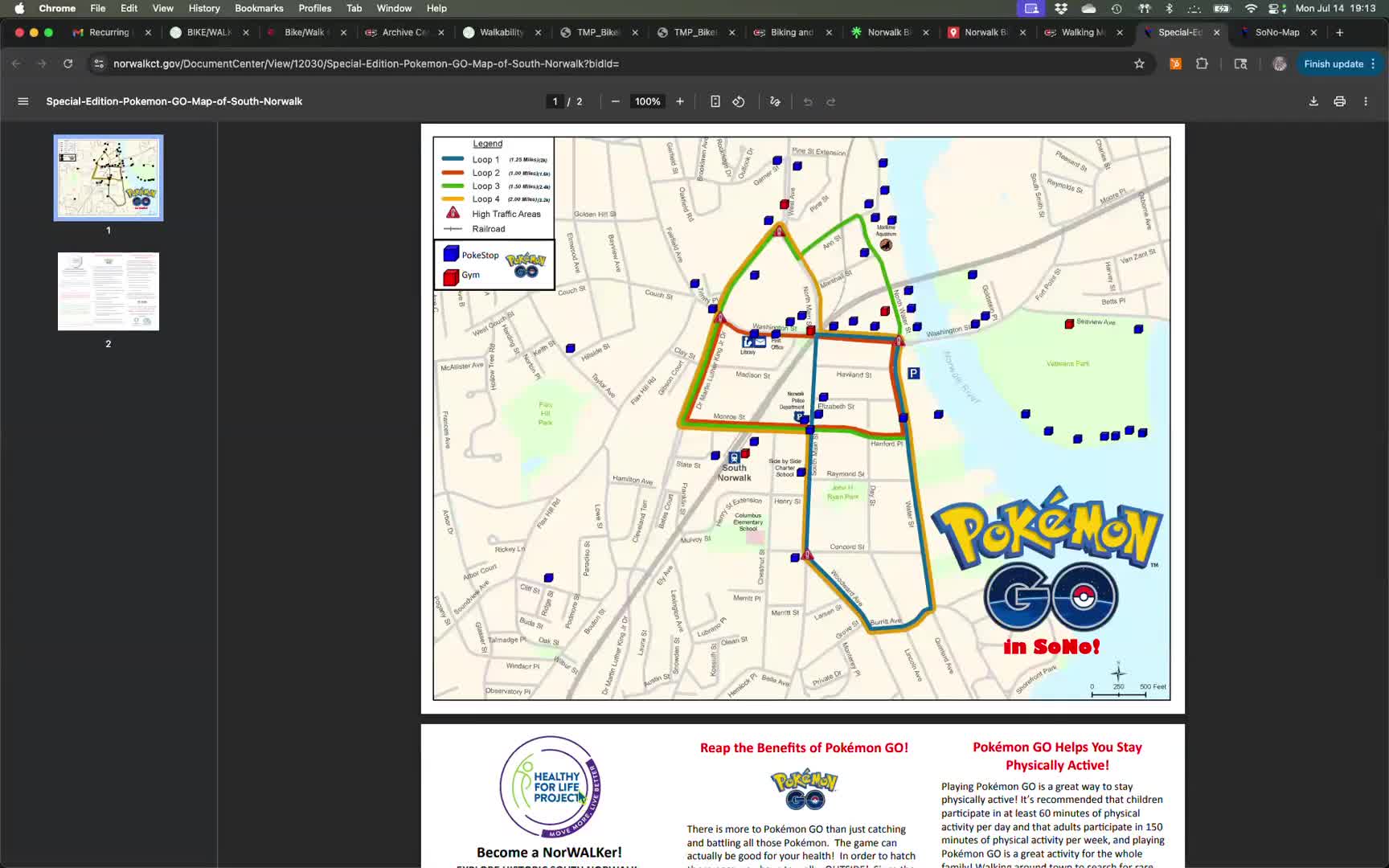The image size is (1389, 868).
Task: Open a new tab with plus button
Action: 1339,32
